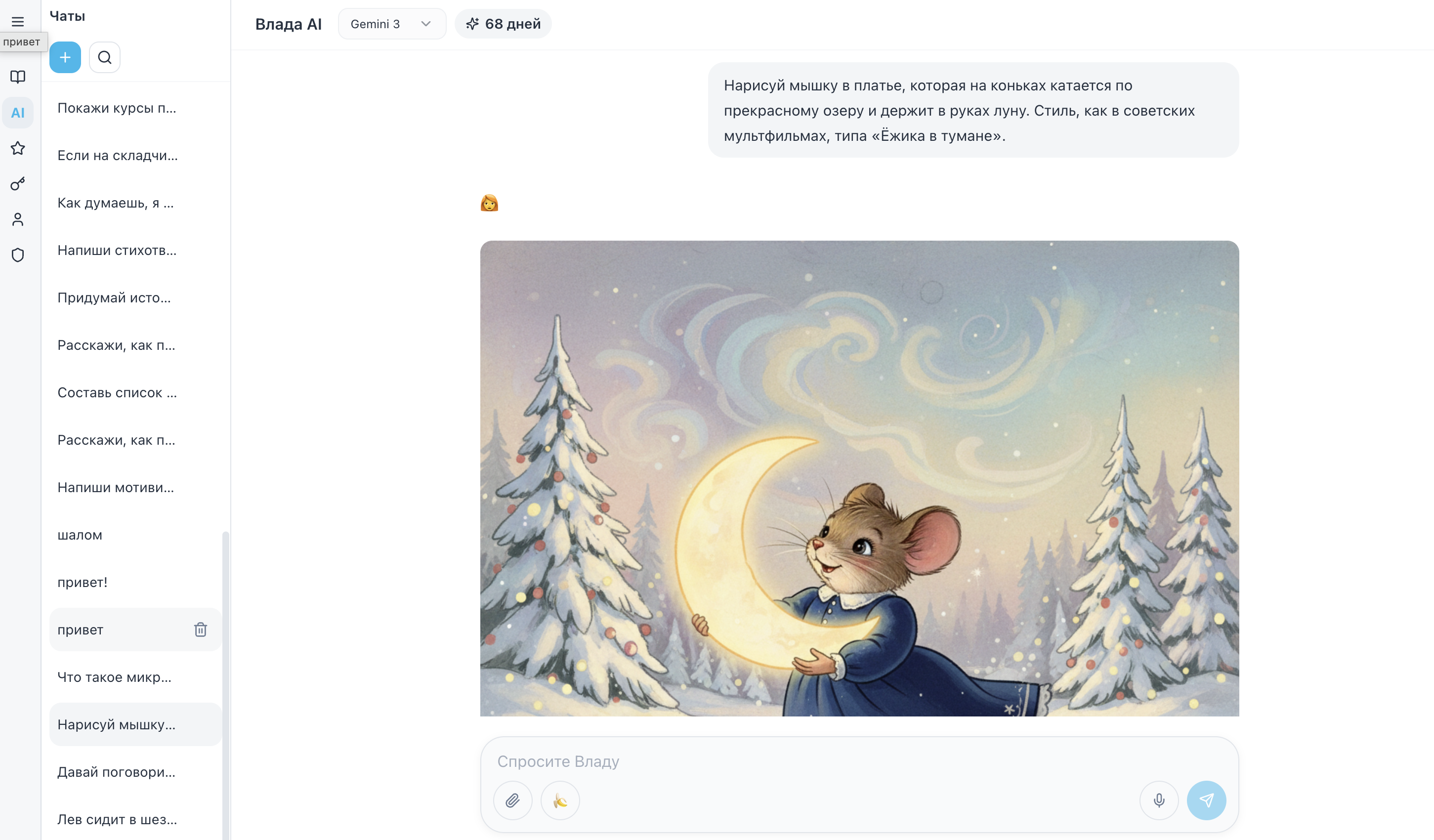The height and width of the screenshot is (840, 1434).
Task: Open the «Что такое микр...» chat
Action: click(114, 677)
